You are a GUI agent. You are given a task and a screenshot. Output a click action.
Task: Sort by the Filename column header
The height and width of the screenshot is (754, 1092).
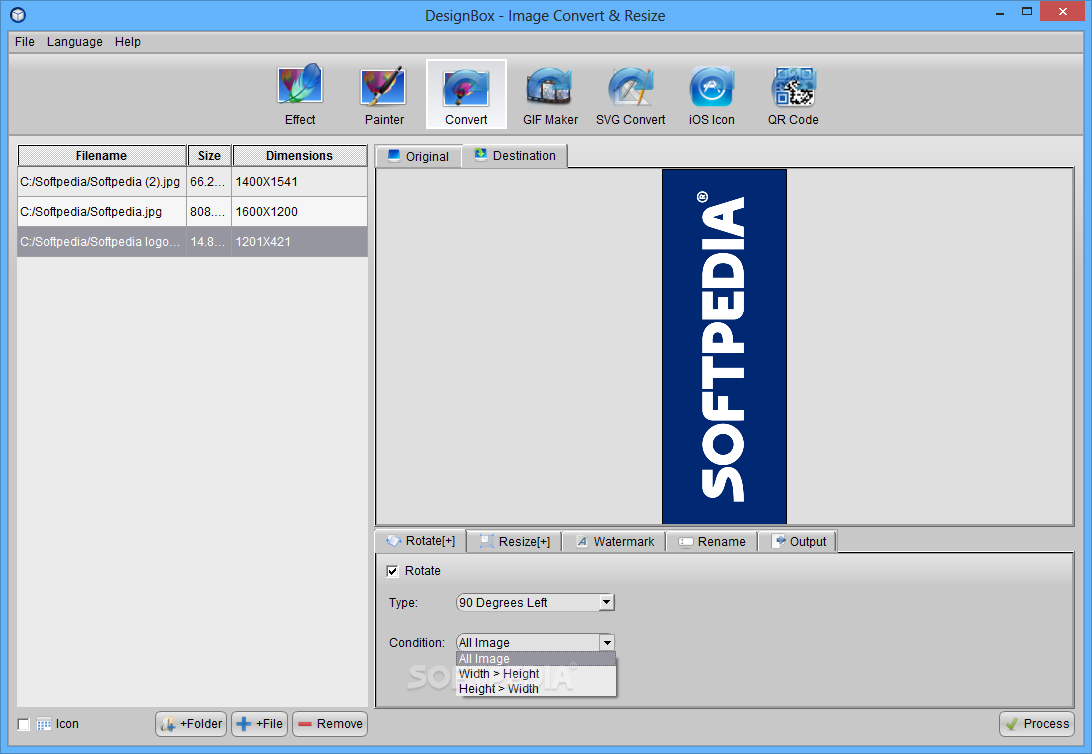click(x=102, y=155)
